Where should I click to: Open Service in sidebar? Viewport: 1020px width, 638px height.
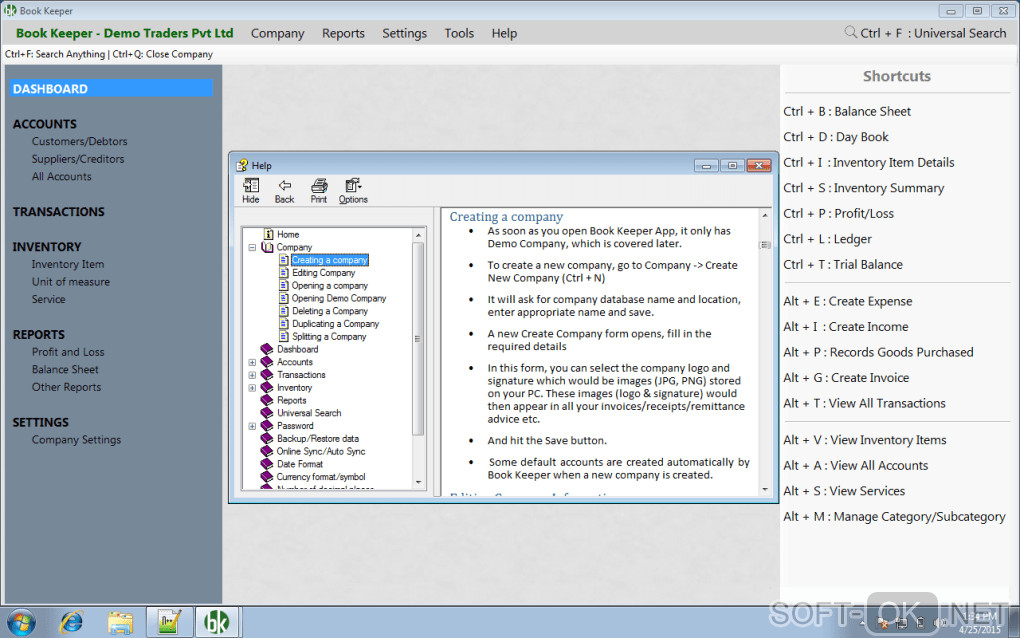[48, 299]
